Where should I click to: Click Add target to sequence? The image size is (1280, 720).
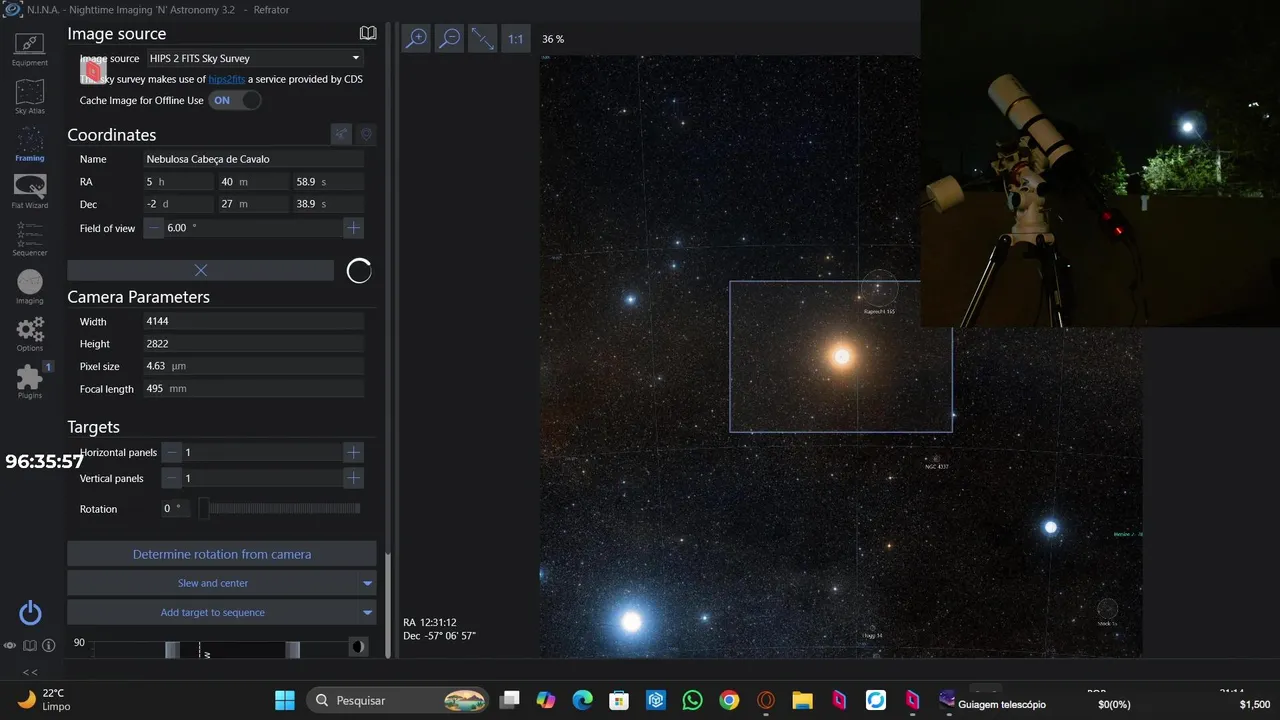[x=212, y=612]
